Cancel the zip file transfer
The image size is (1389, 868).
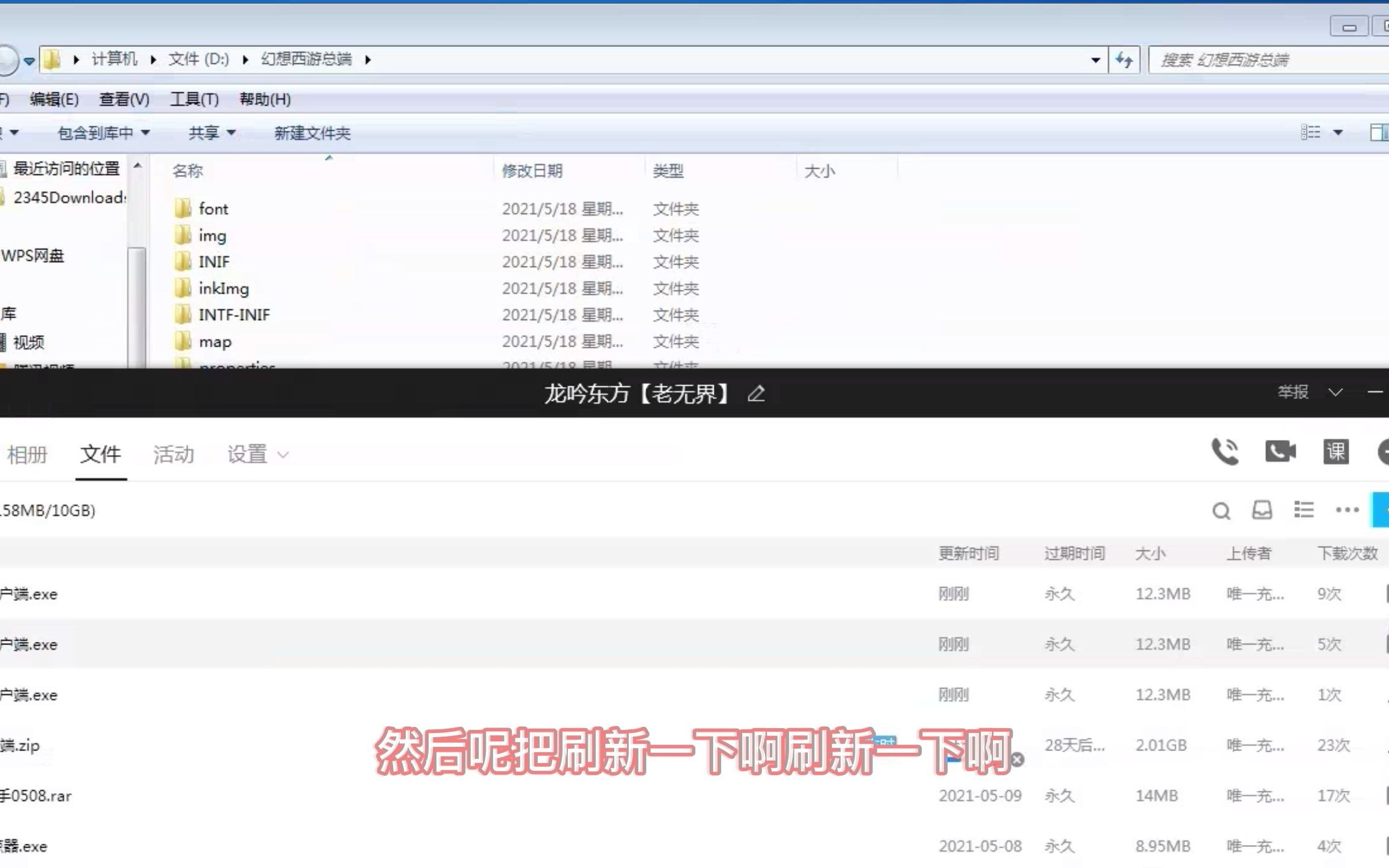click(1018, 759)
